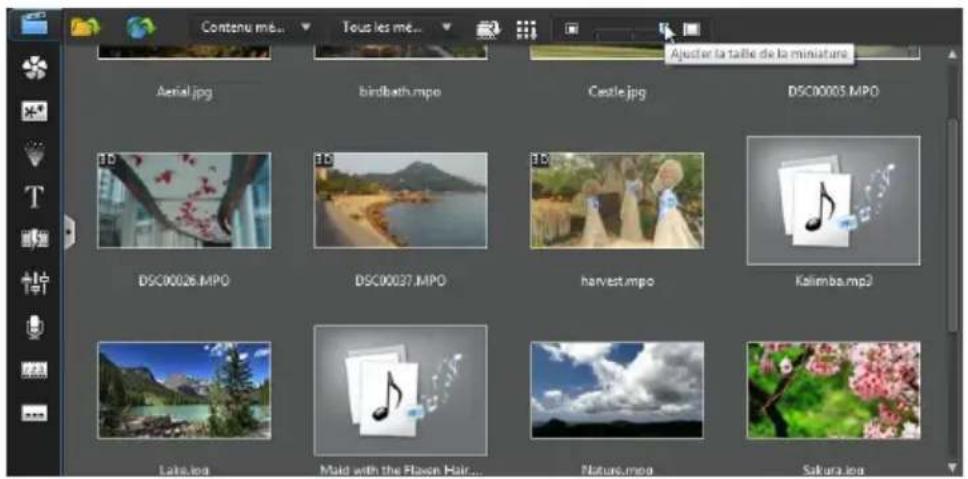This screenshot has height=479, width=968.
Task: Click the library menu grid icon
Action: [x=526, y=30]
